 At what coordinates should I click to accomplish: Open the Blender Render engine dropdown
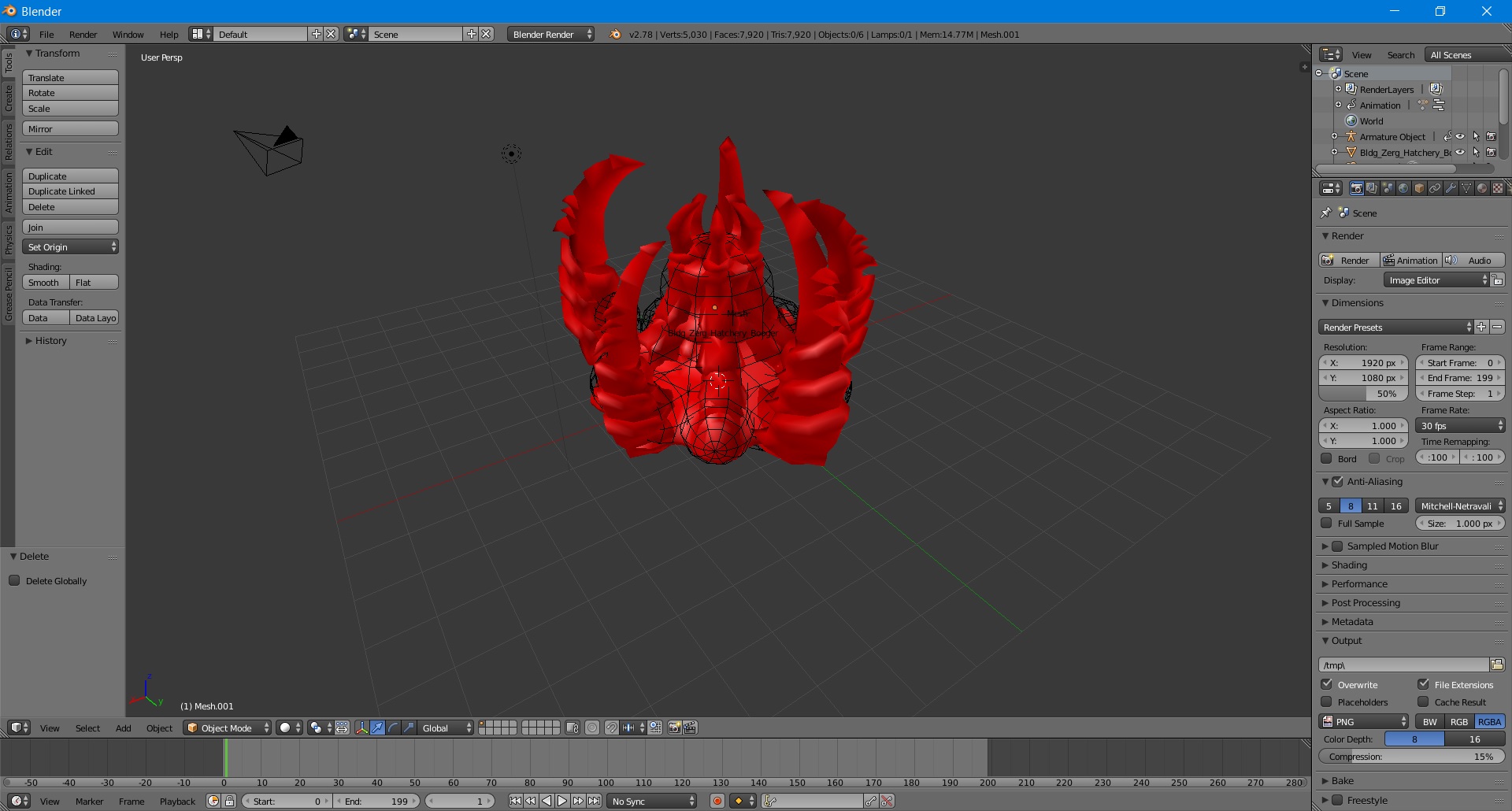coord(551,34)
